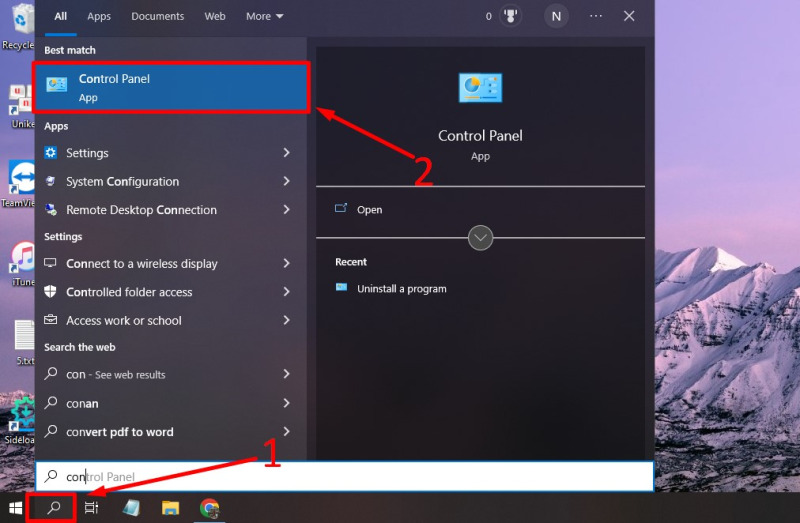This screenshot has width=800, height=523.
Task: Click the taskbar search magnifier icon
Action: click(x=54, y=508)
